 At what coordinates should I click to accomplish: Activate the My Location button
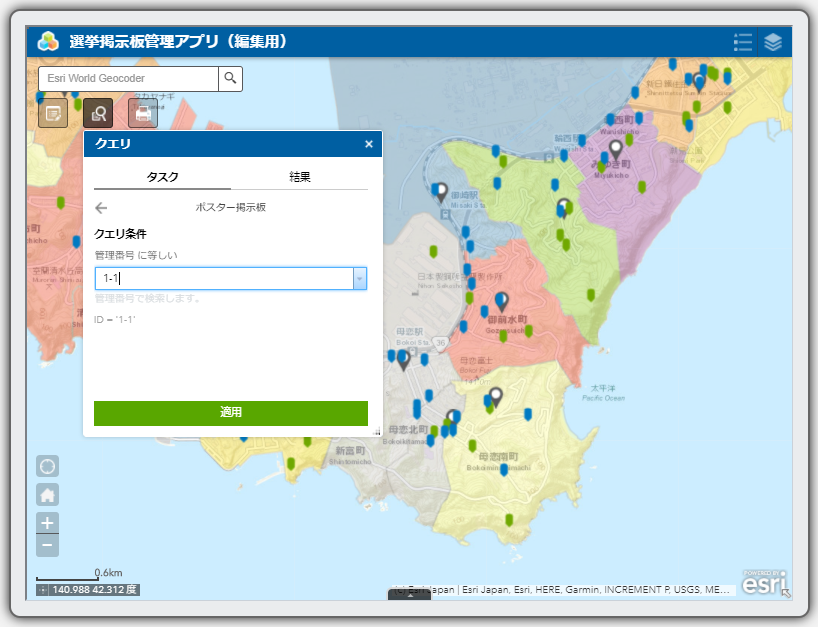pos(47,466)
